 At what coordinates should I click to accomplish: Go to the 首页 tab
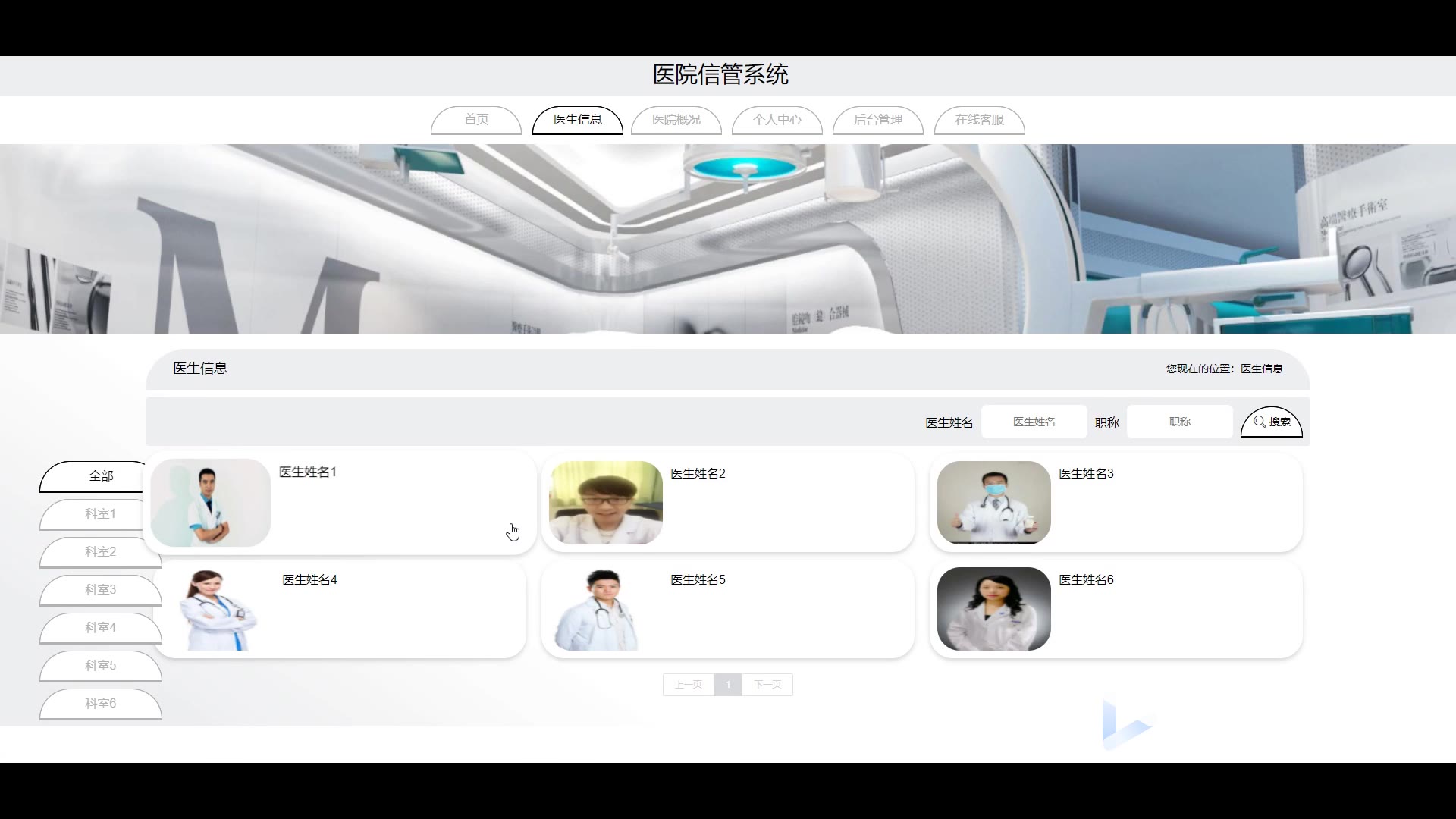click(476, 120)
